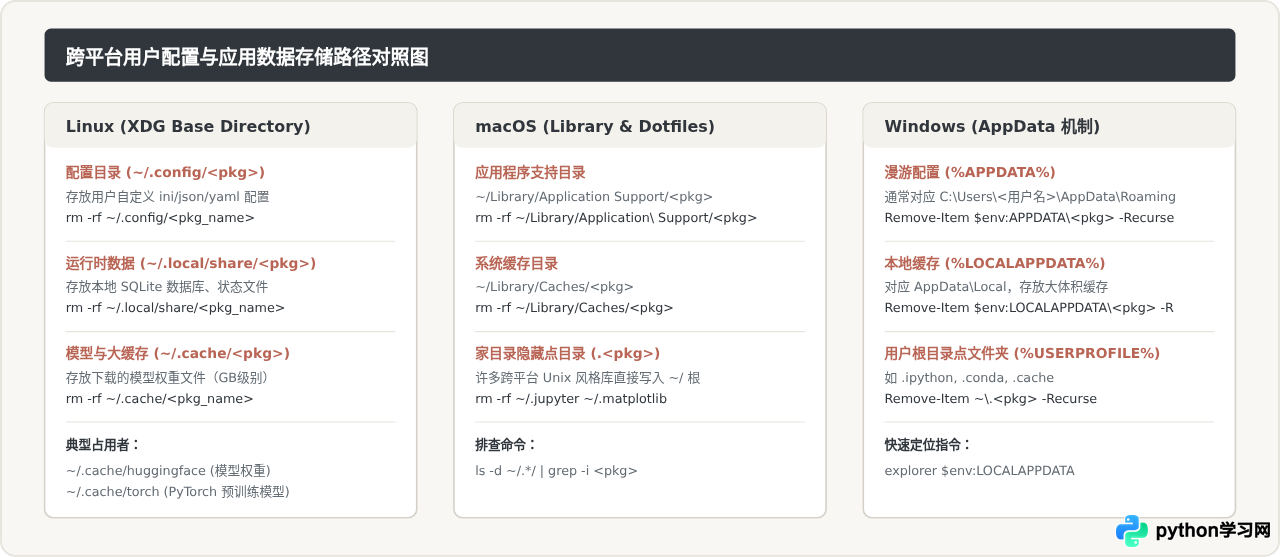The height and width of the screenshot is (557, 1280).
Task: Click command Remove-Item ~\.<pkg> -Recurse
Action: point(991,398)
